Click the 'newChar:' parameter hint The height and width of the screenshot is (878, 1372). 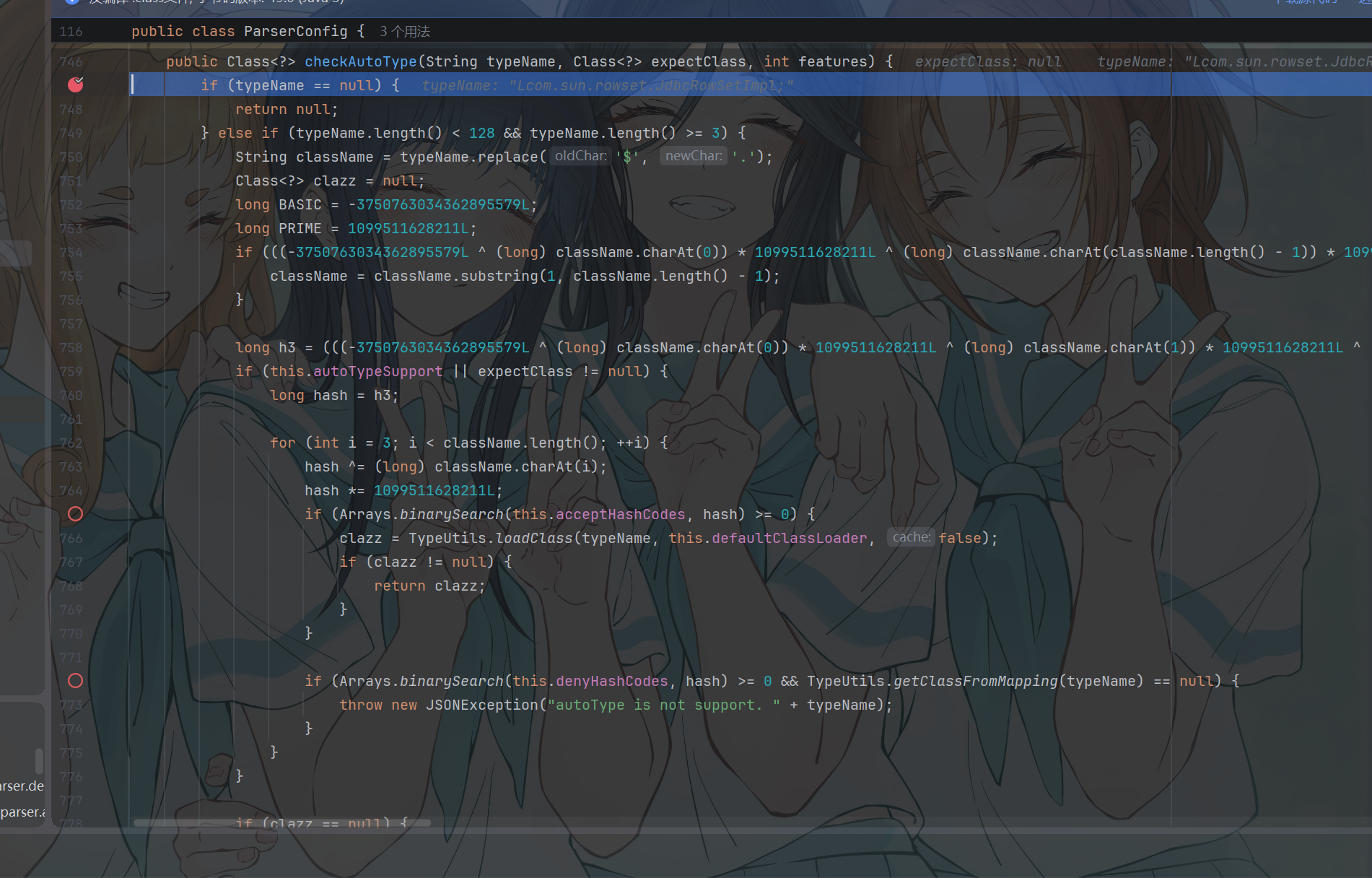(x=694, y=156)
